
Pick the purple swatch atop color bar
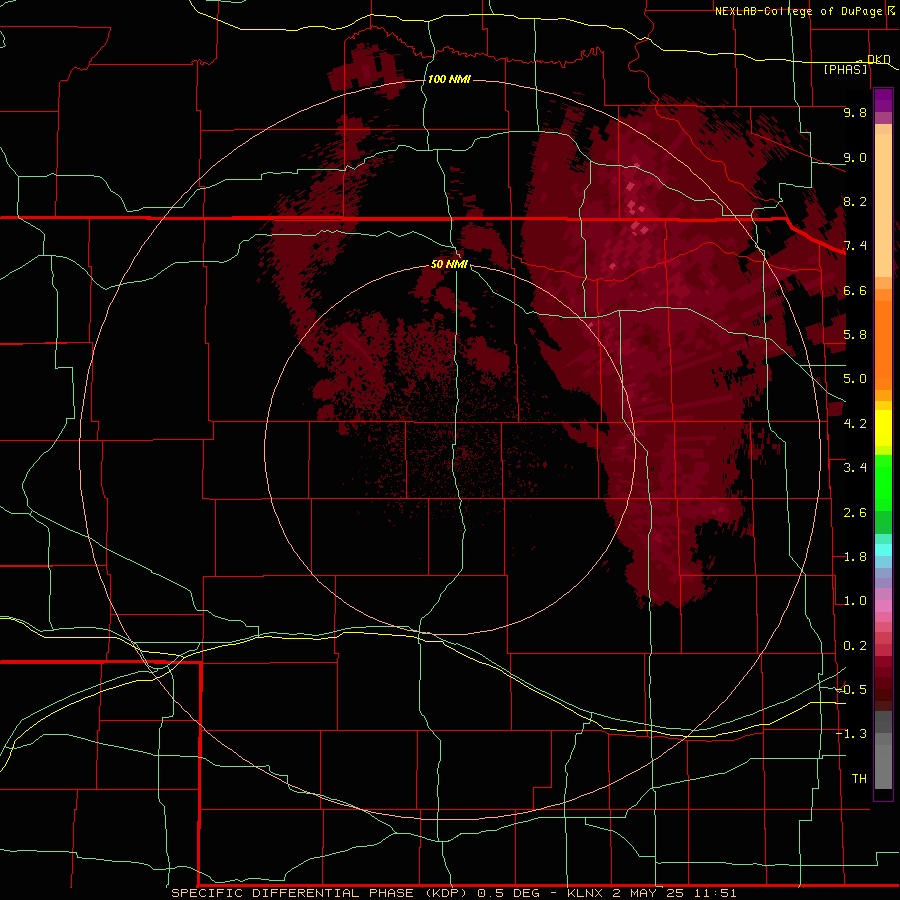point(883,100)
